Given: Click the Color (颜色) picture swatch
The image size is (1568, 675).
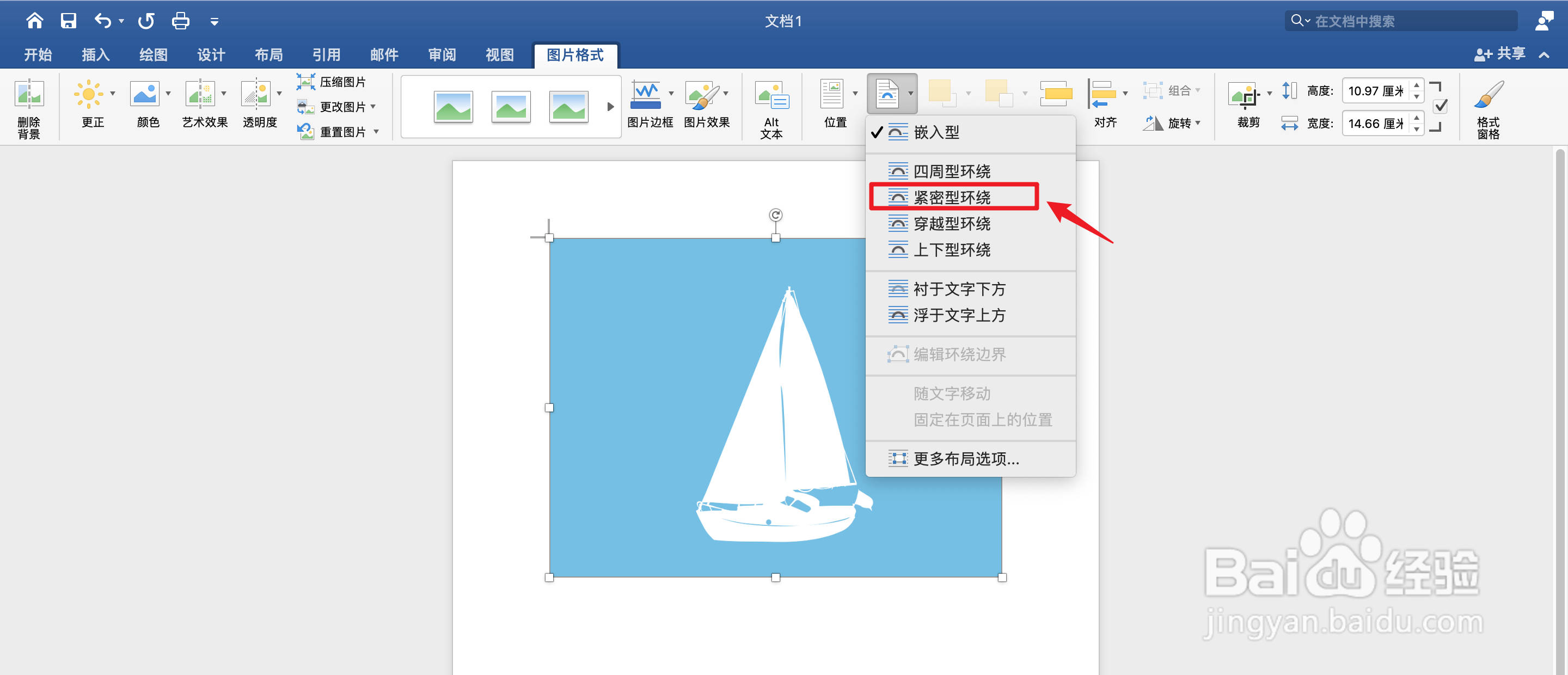Looking at the screenshot, I should pos(145,94).
